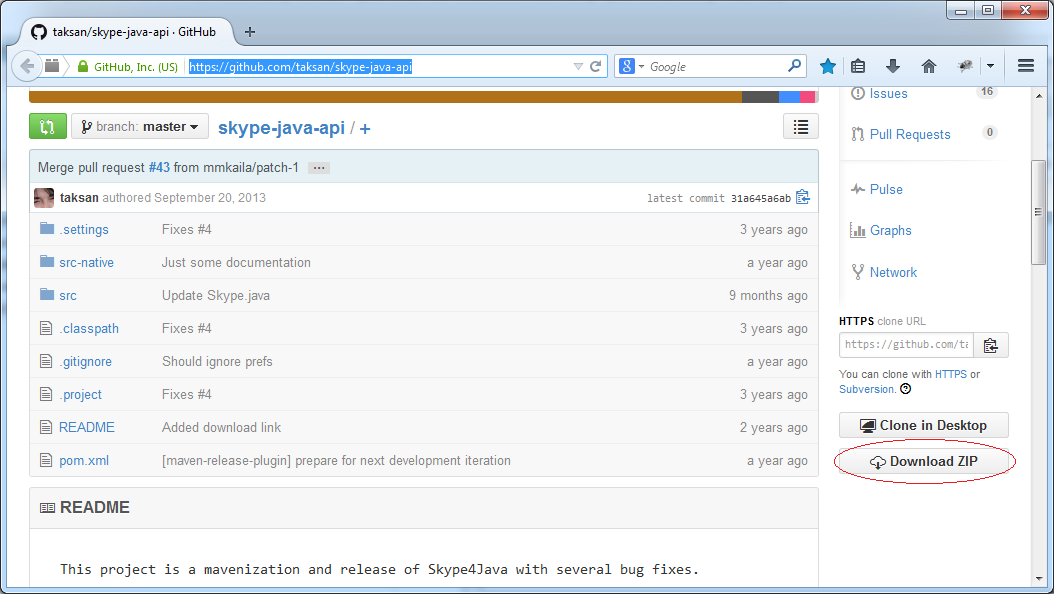This screenshot has height=594, width=1054.
Task: Click the HTTPS clone option link
Action: click(950, 374)
